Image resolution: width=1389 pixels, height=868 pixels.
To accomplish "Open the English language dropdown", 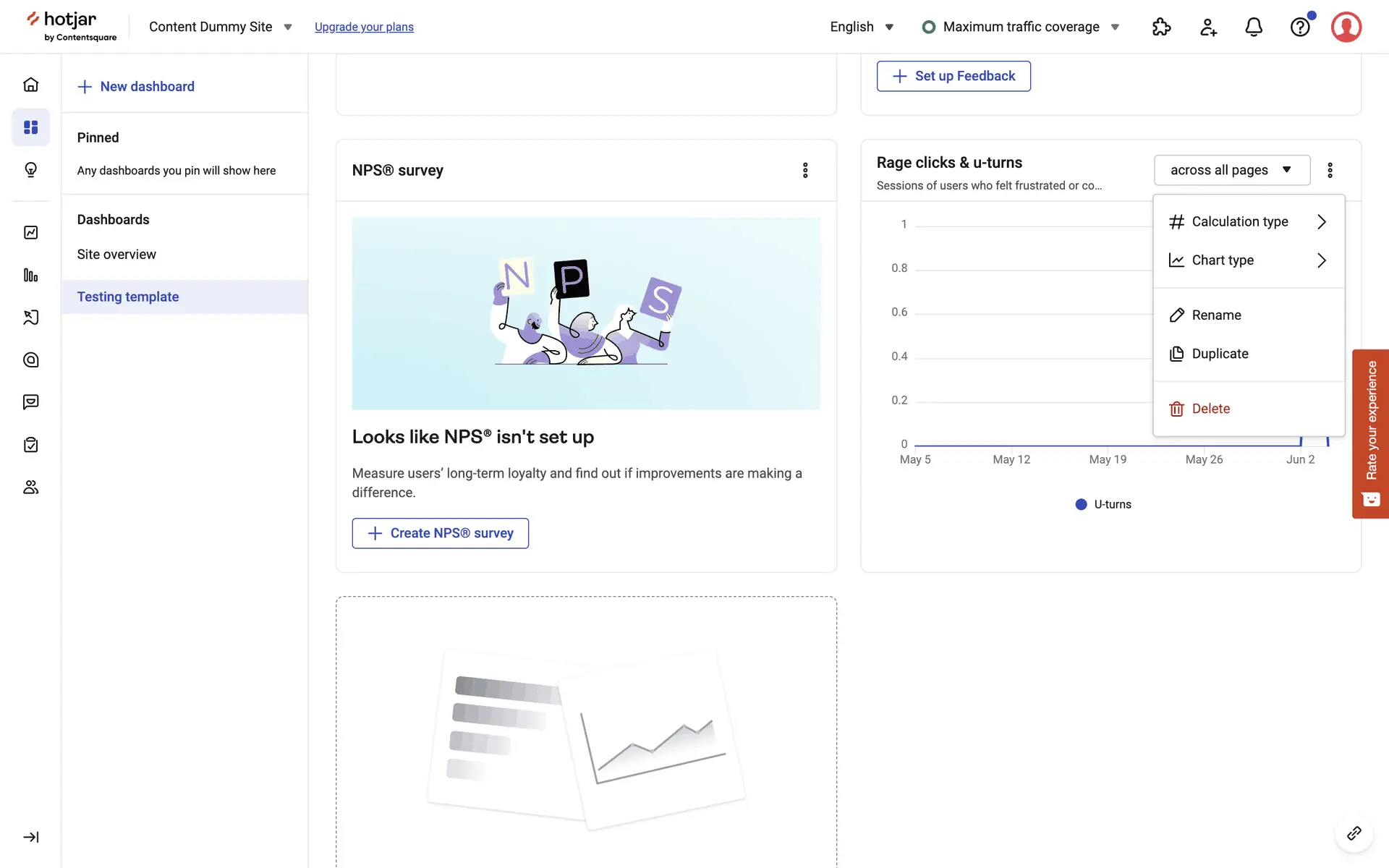I will [x=862, y=27].
